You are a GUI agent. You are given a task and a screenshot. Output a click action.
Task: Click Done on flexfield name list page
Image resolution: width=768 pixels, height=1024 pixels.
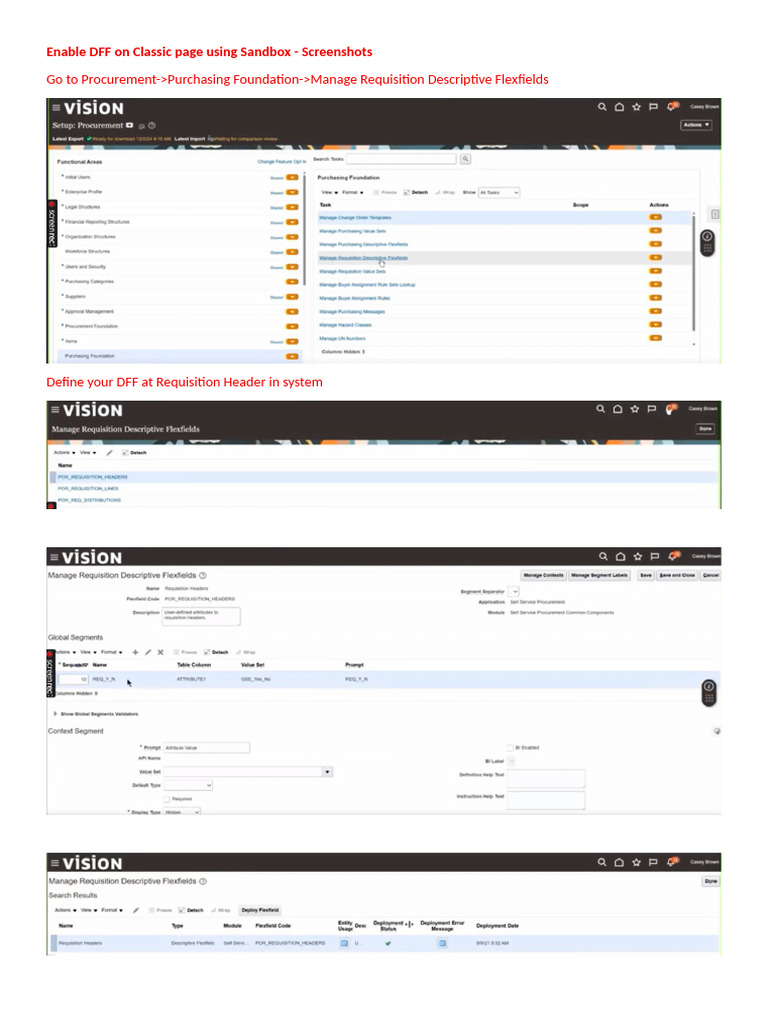tap(705, 429)
